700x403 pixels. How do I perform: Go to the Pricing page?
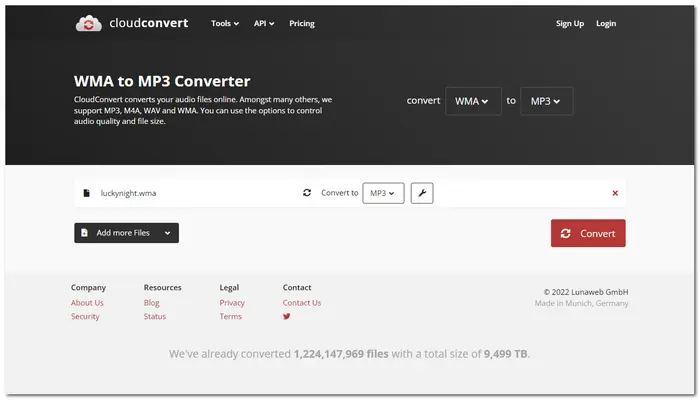point(301,23)
